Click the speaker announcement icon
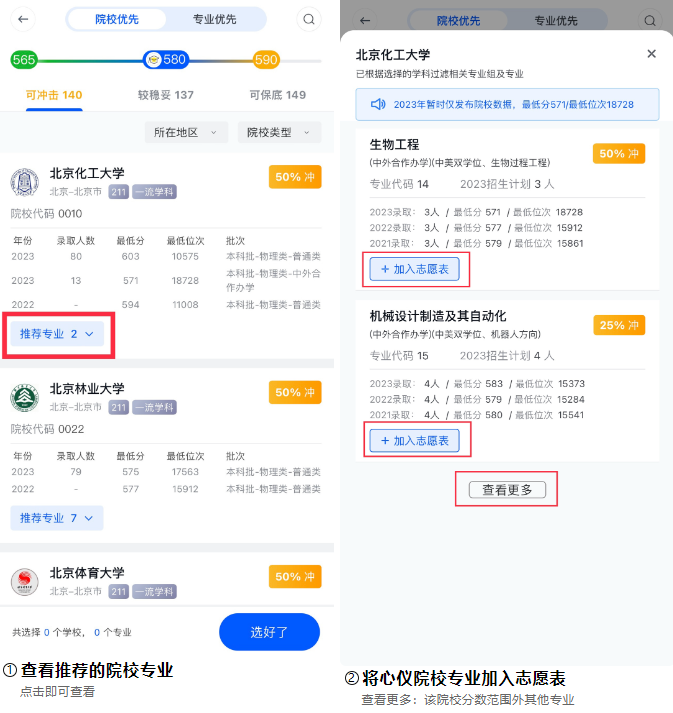 pos(378,104)
